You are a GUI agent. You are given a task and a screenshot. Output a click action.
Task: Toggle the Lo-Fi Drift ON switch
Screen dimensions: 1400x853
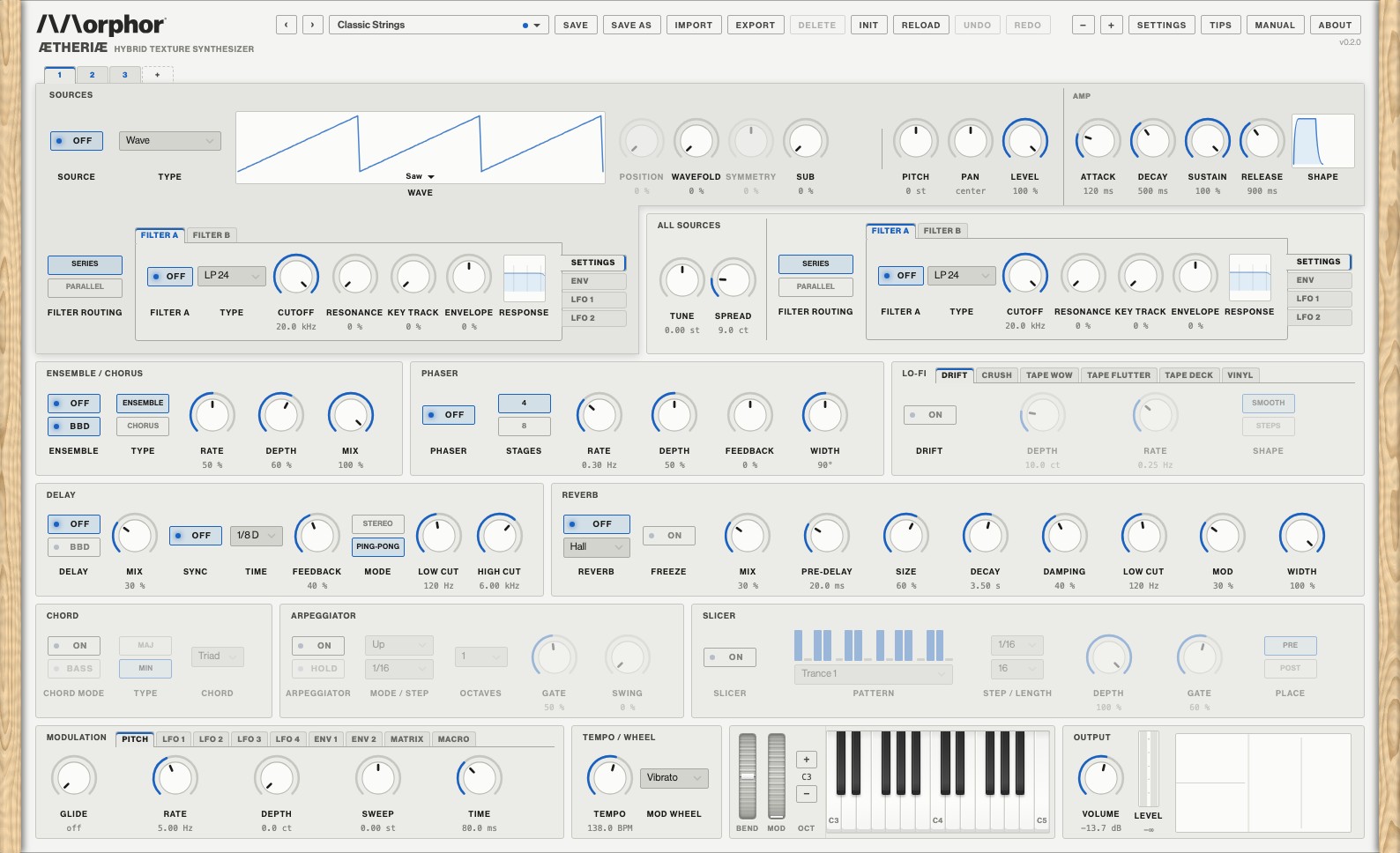[929, 414]
